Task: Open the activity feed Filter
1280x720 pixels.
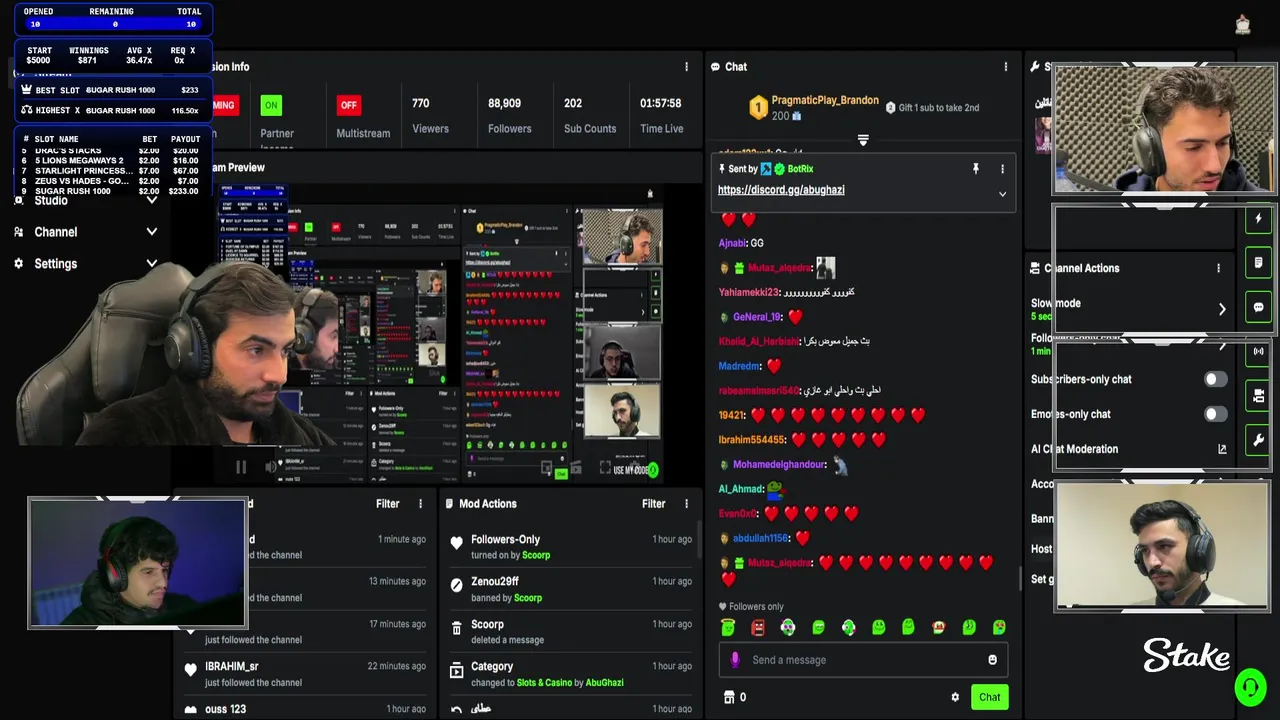Action: coord(388,504)
